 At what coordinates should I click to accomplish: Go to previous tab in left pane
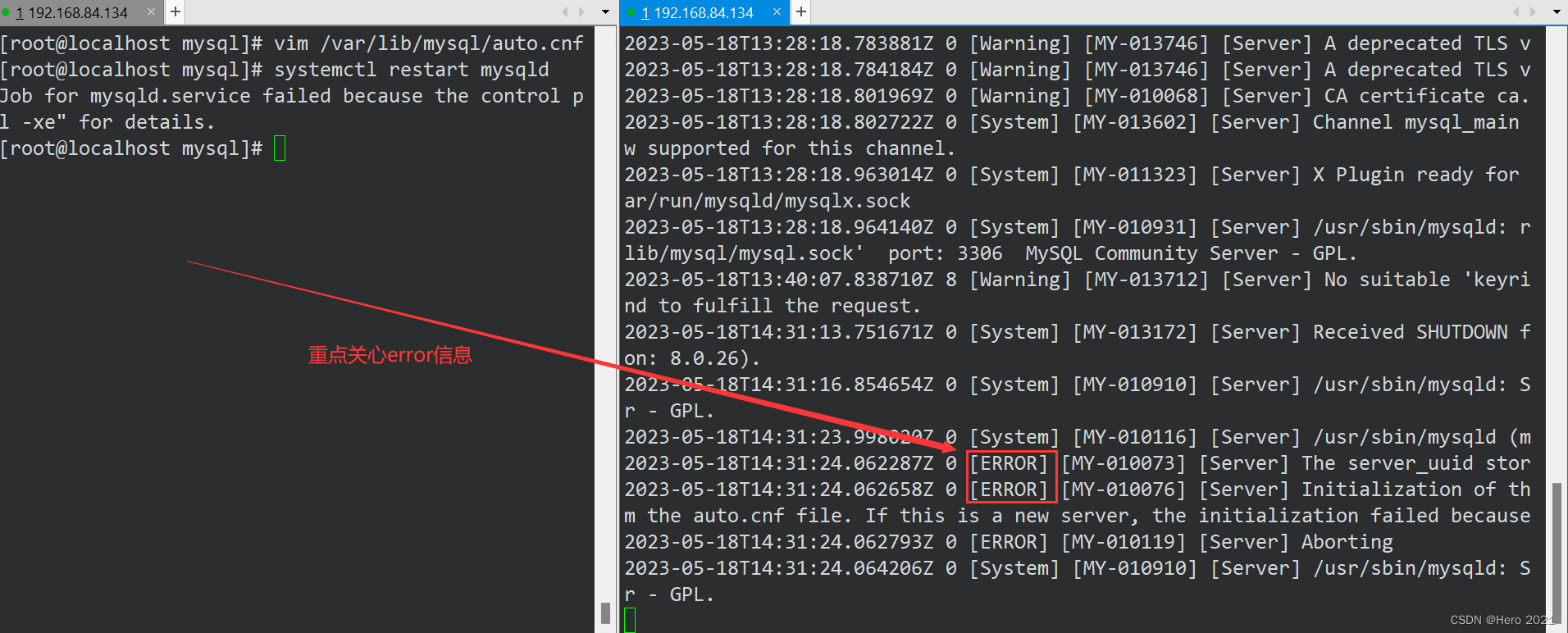(564, 11)
